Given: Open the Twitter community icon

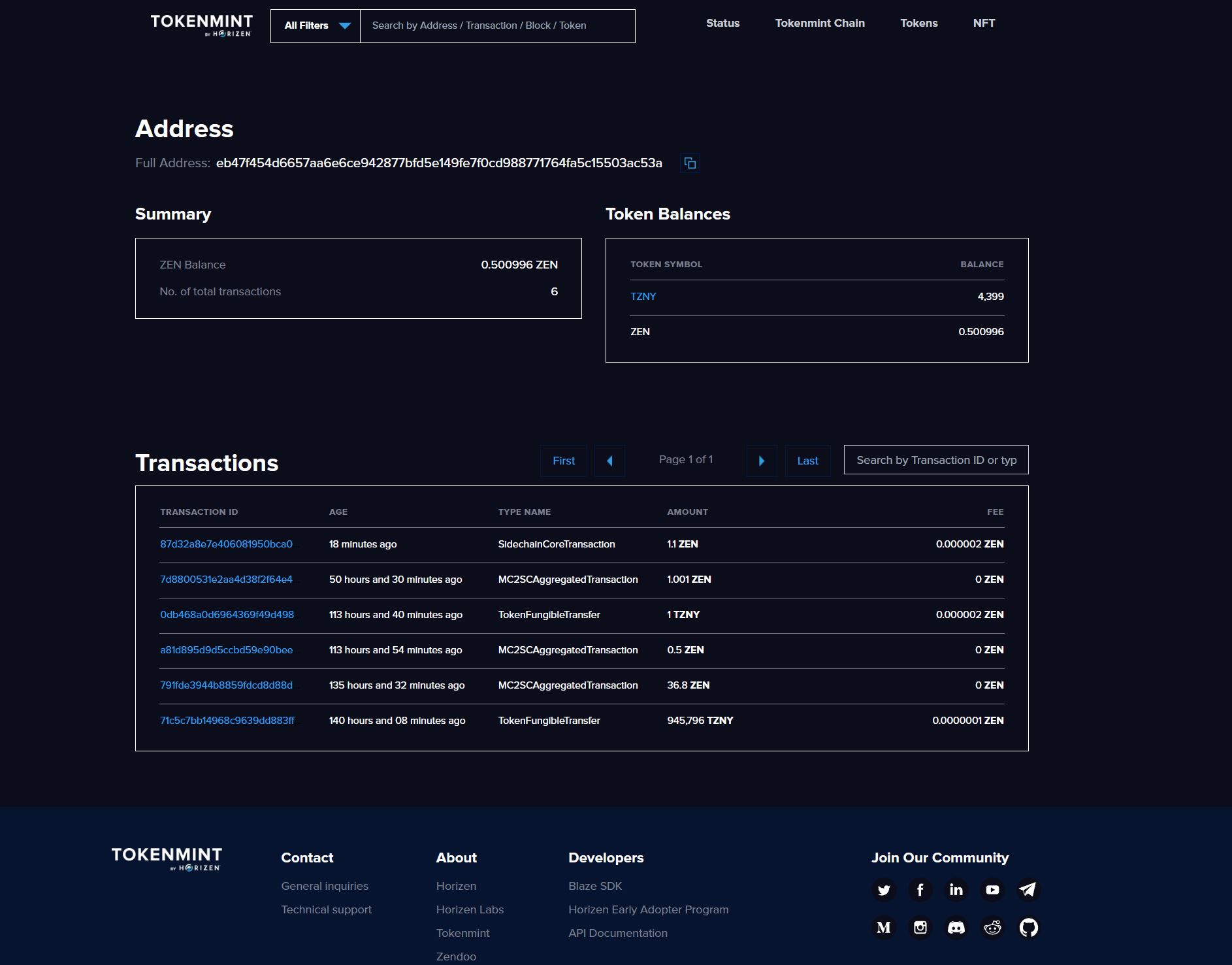Looking at the screenshot, I should 884,890.
